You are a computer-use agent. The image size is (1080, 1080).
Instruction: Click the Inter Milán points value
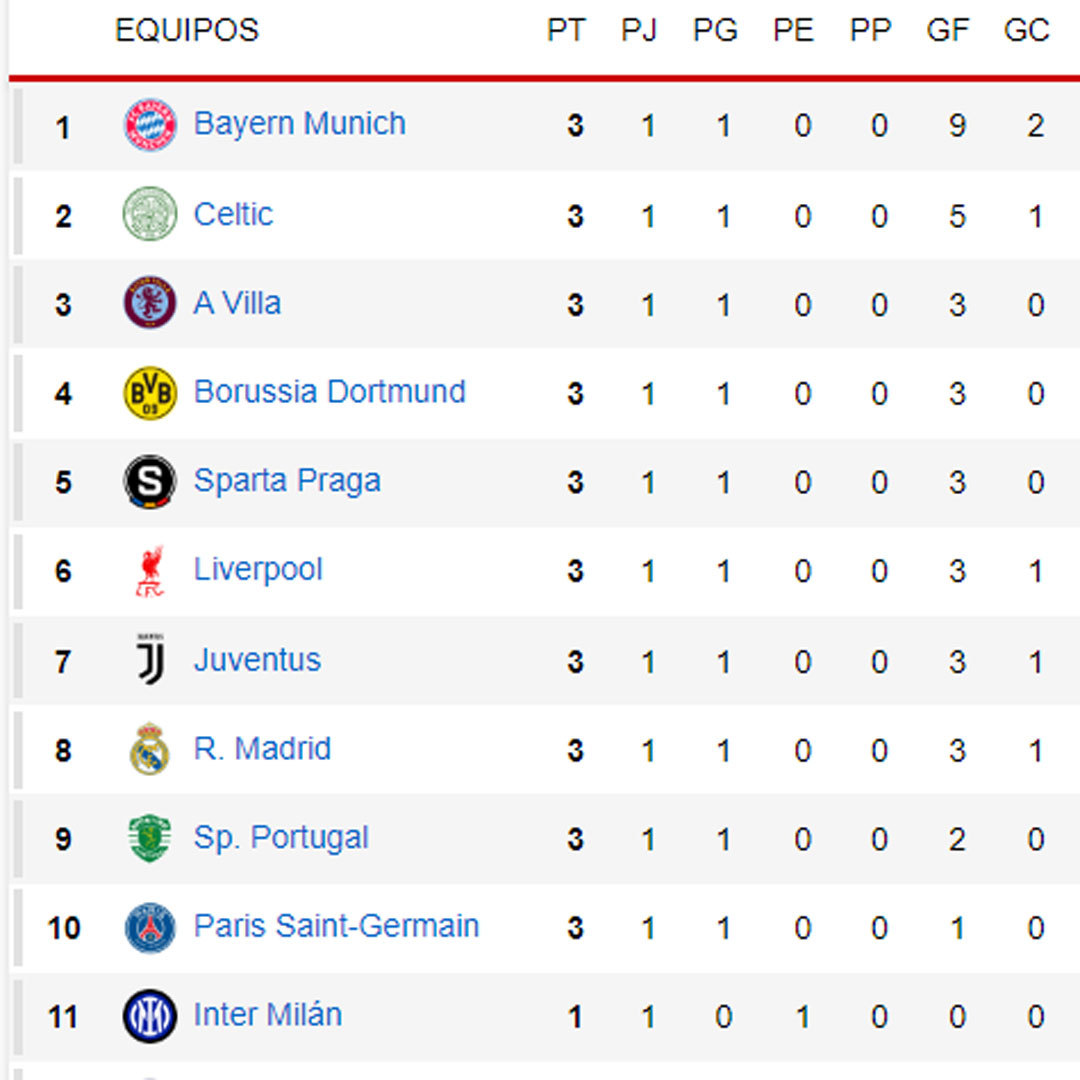click(574, 1014)
